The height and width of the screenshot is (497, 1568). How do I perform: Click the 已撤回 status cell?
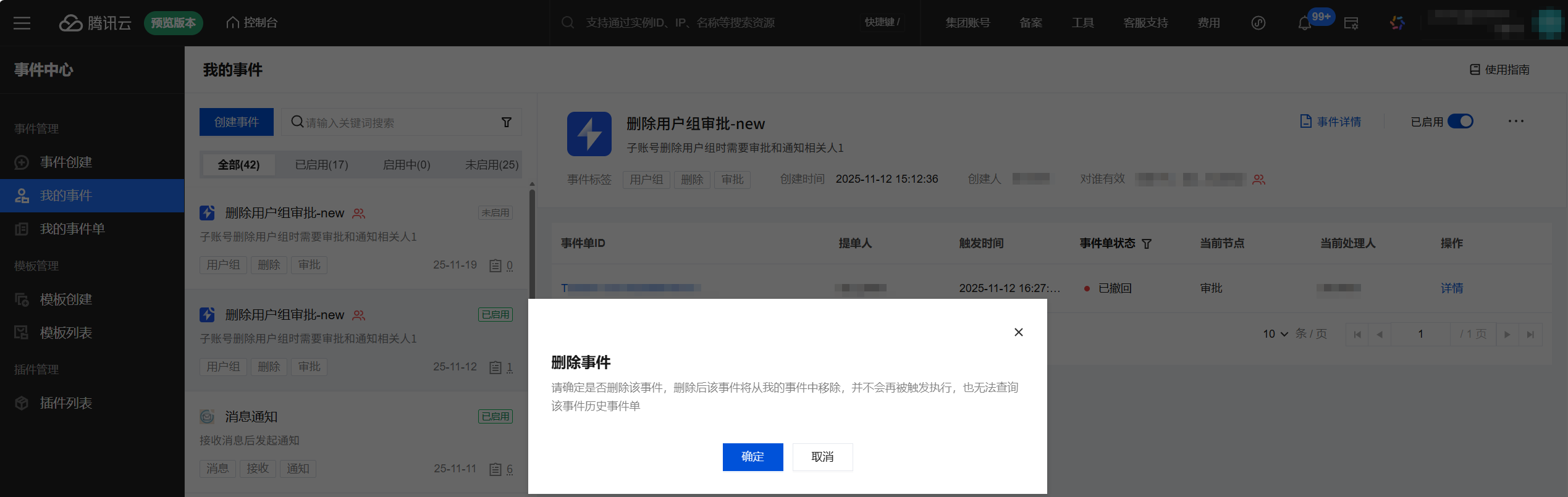(1108, 288)
